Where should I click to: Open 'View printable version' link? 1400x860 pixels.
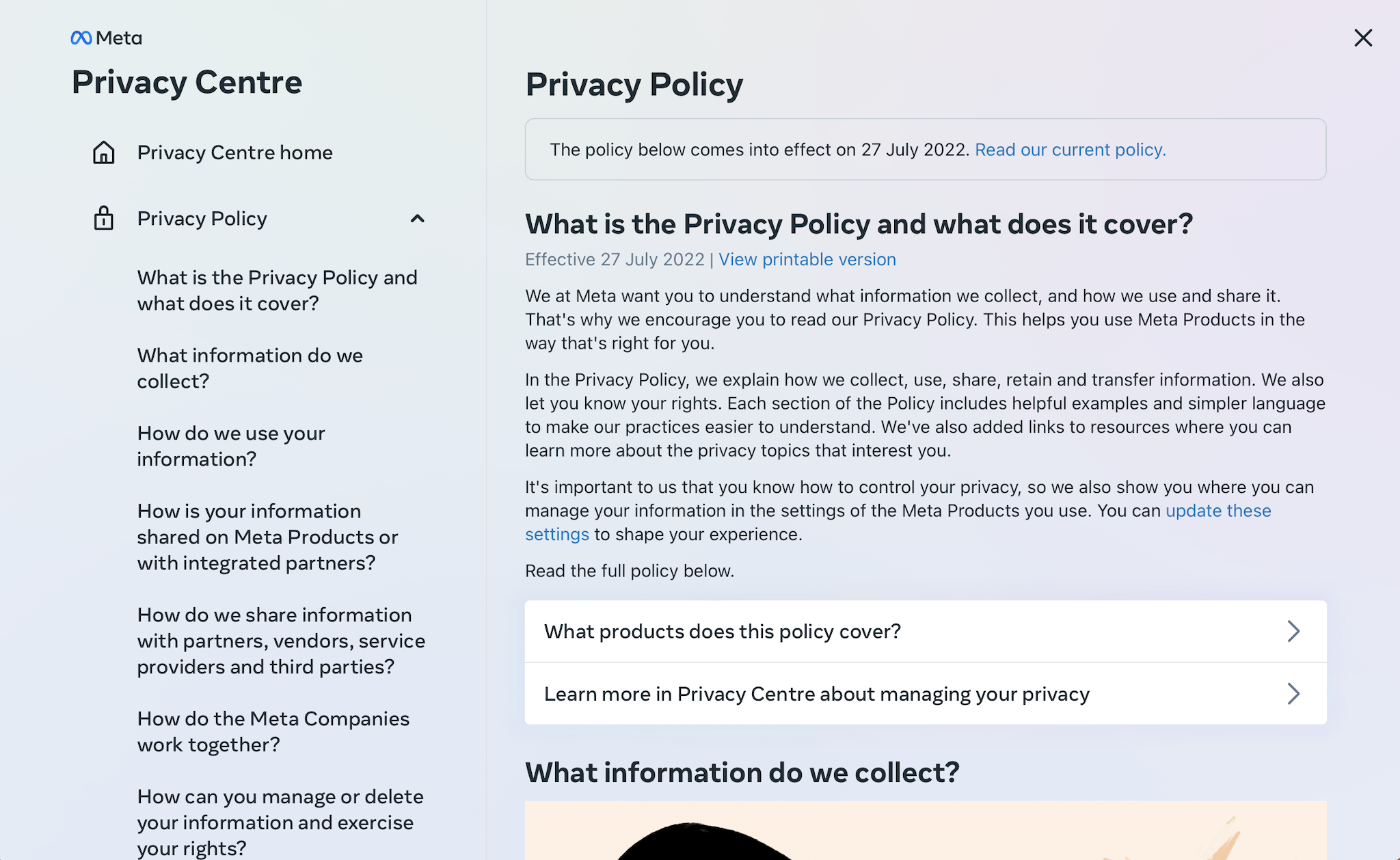point(807,260)
